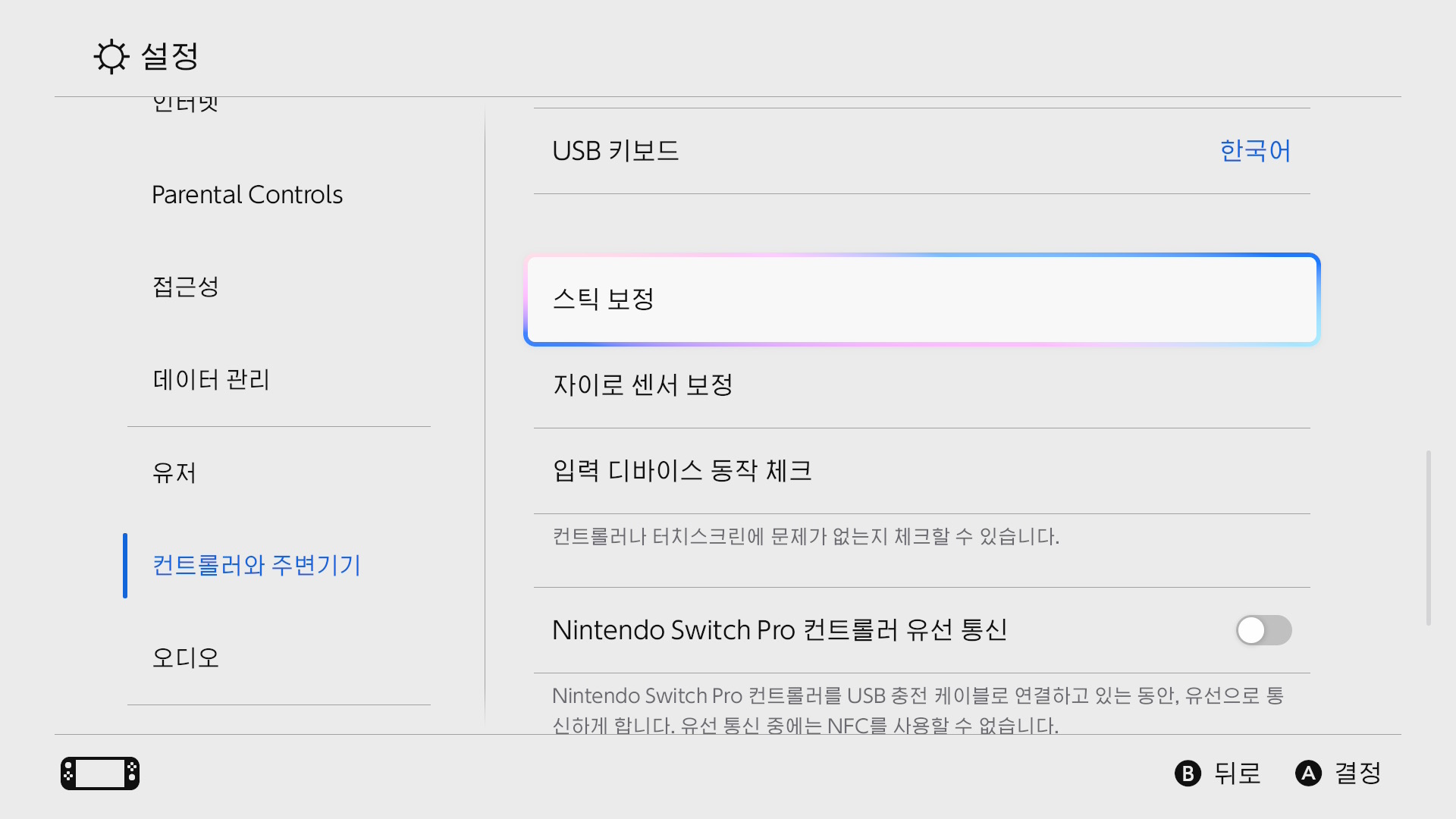Click the settings gear icon
This screenshot has width=1456, height=819.
point(111,56)
